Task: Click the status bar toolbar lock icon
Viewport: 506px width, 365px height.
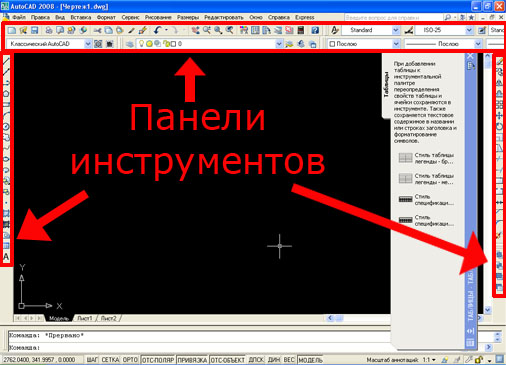Action: [479, 360]
